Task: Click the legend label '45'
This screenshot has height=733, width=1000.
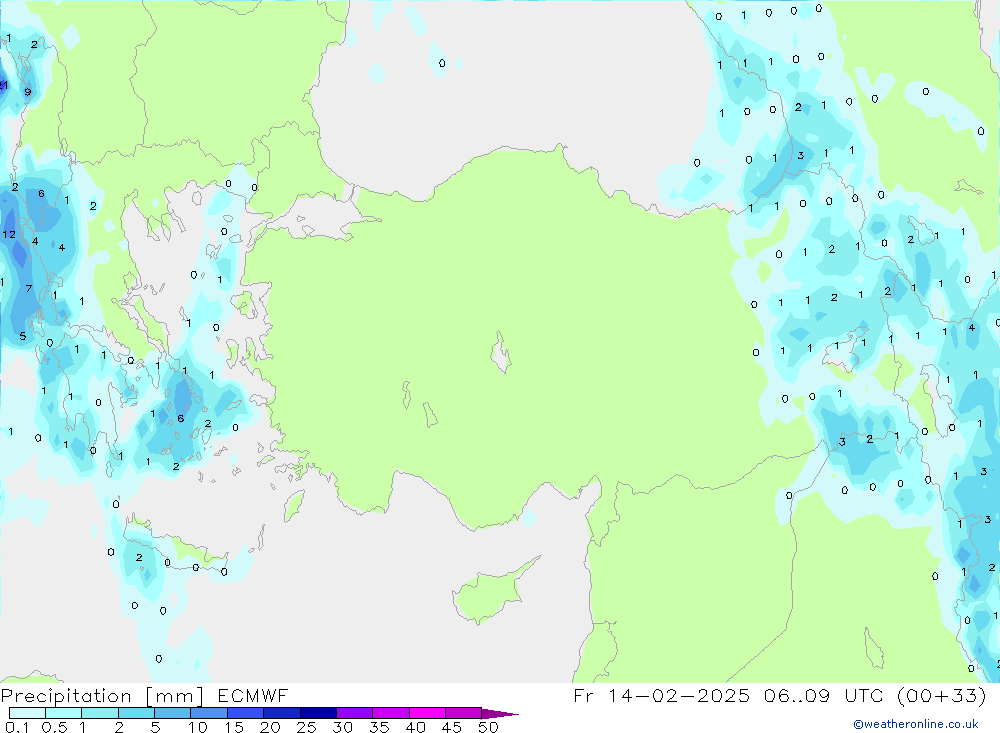Action: tap(452, 727)
